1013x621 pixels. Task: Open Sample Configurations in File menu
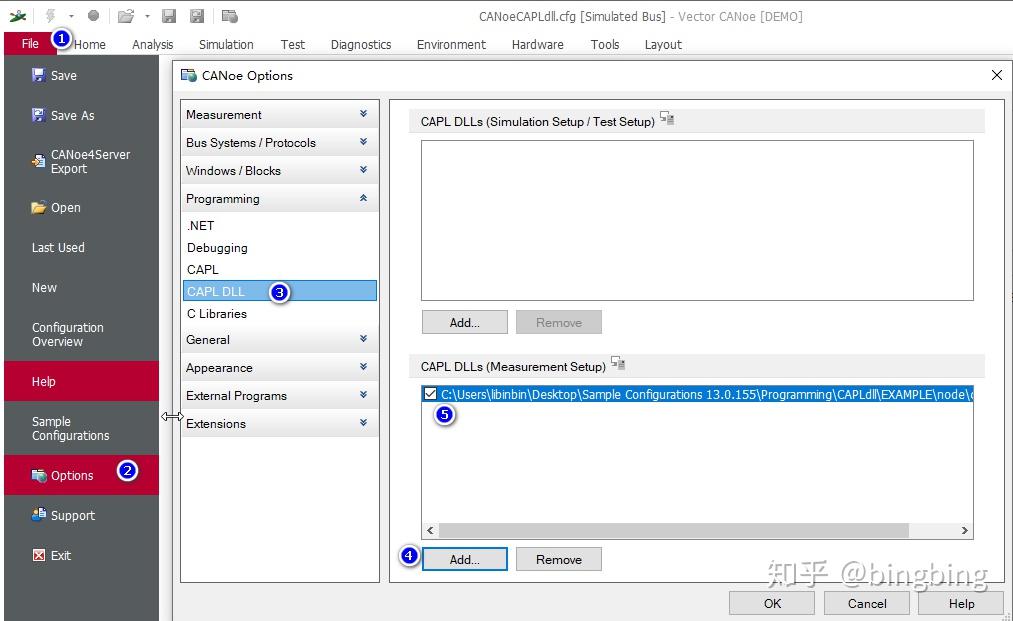click(70, 428)
